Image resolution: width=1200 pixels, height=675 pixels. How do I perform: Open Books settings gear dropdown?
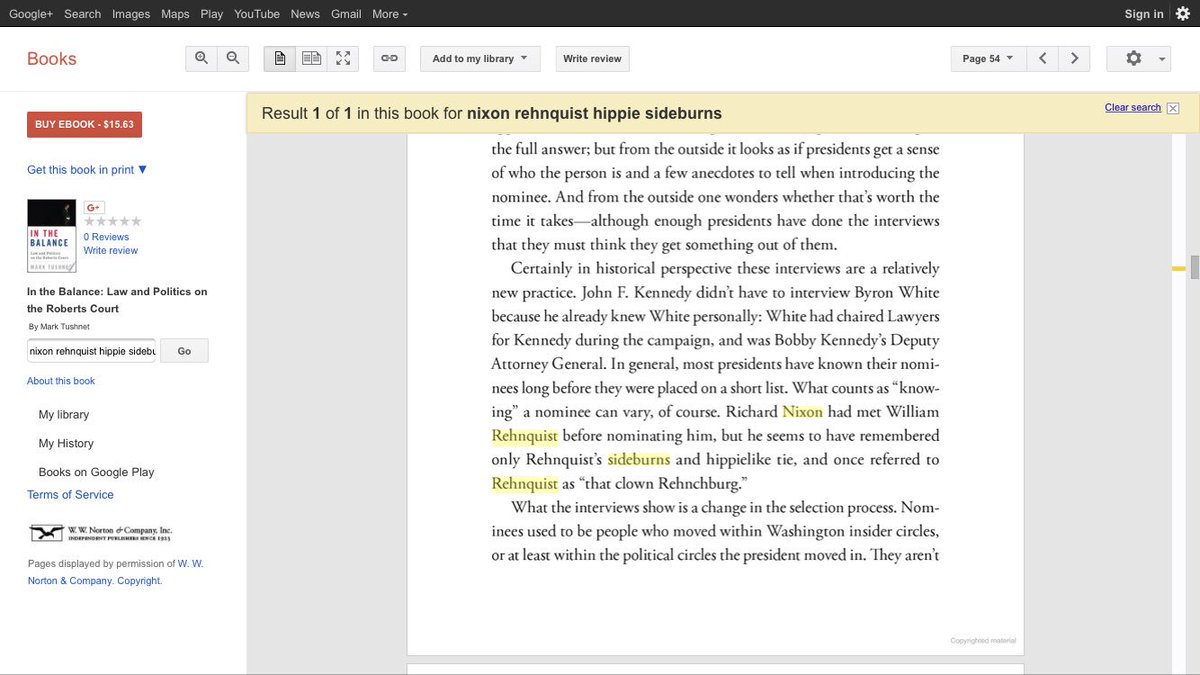tap(1138, 59)
